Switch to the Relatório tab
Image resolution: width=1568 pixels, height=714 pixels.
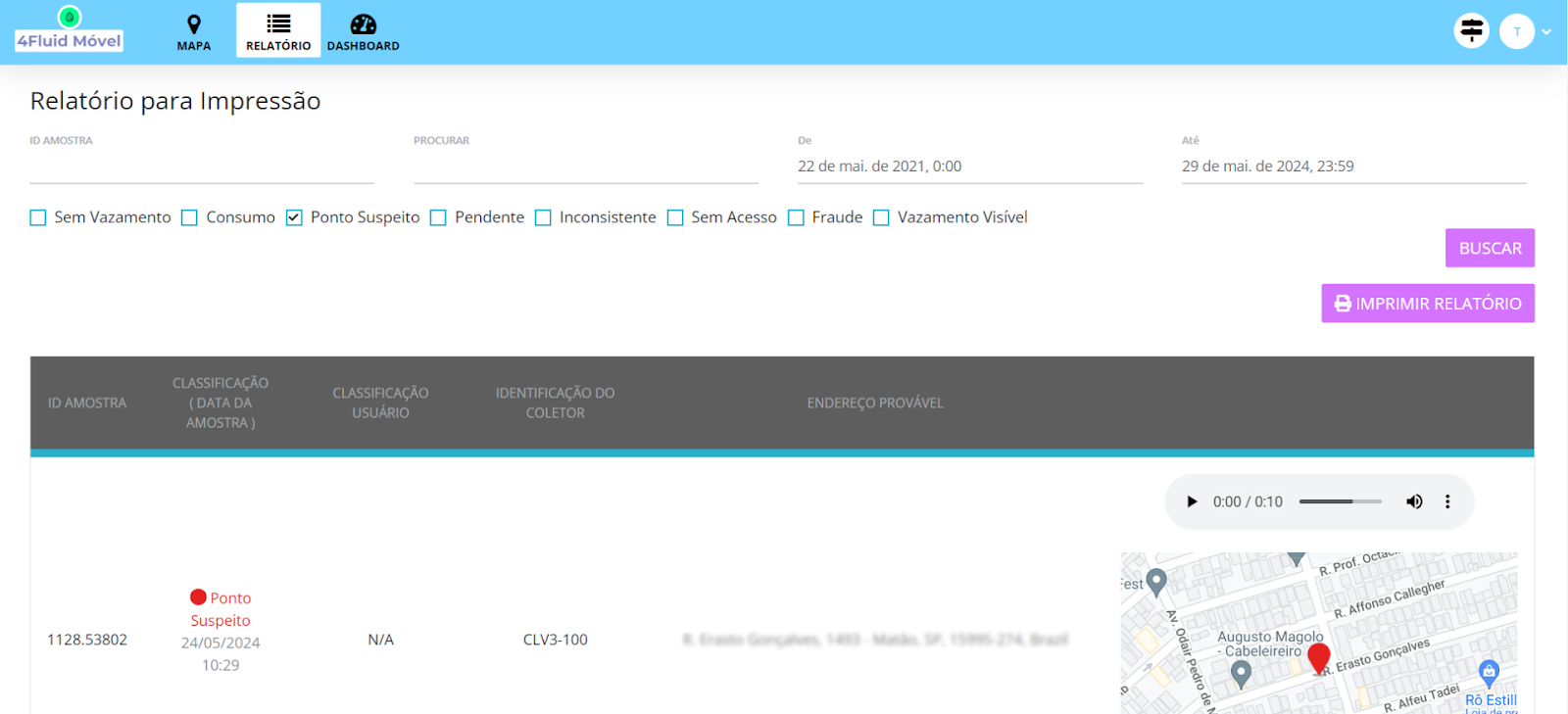click(x=278, y=31)
